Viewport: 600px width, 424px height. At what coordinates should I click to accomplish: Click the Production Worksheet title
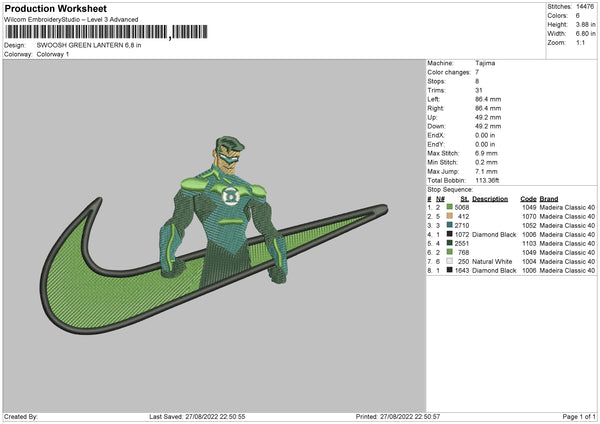pyautogui.click(x=55, y=8)
